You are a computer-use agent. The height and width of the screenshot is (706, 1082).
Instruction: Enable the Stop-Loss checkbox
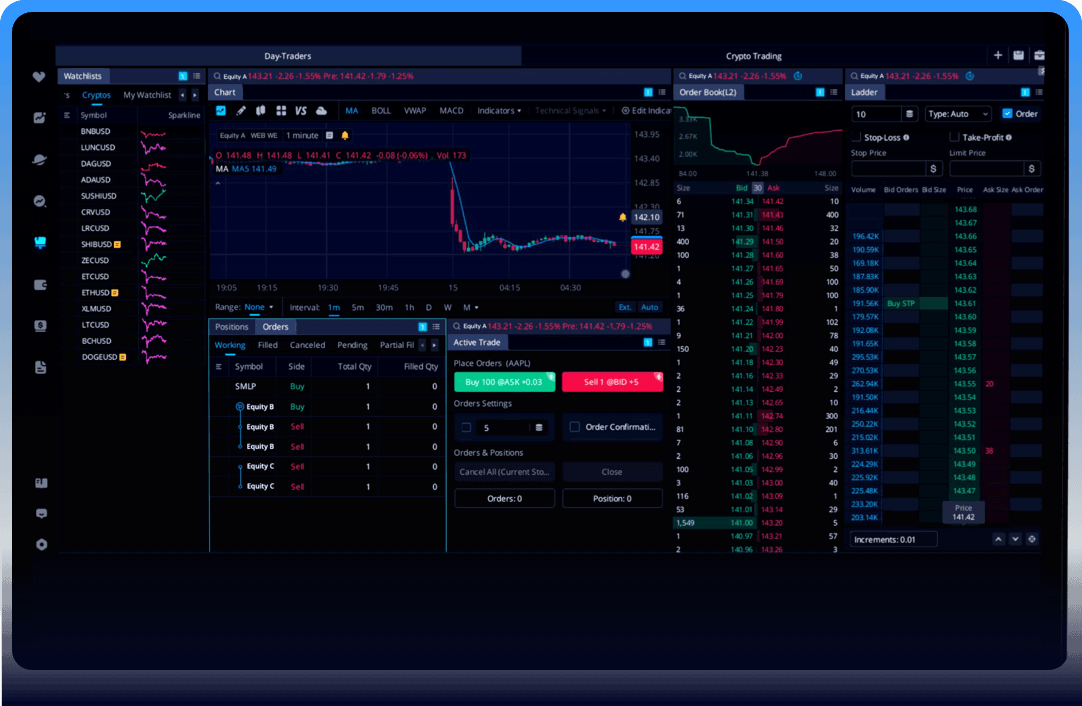point(856,137)
